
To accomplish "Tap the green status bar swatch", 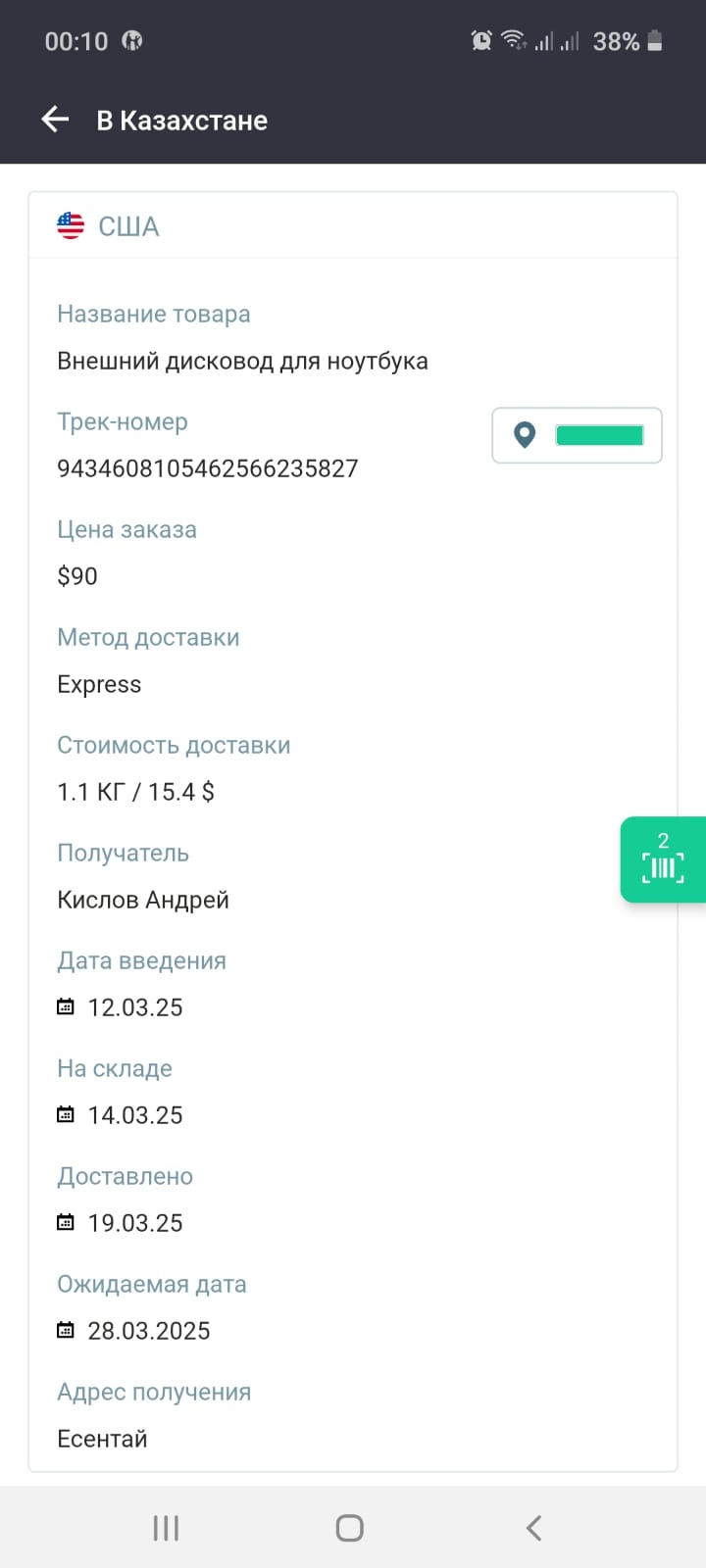I will [x=599, y=435].
